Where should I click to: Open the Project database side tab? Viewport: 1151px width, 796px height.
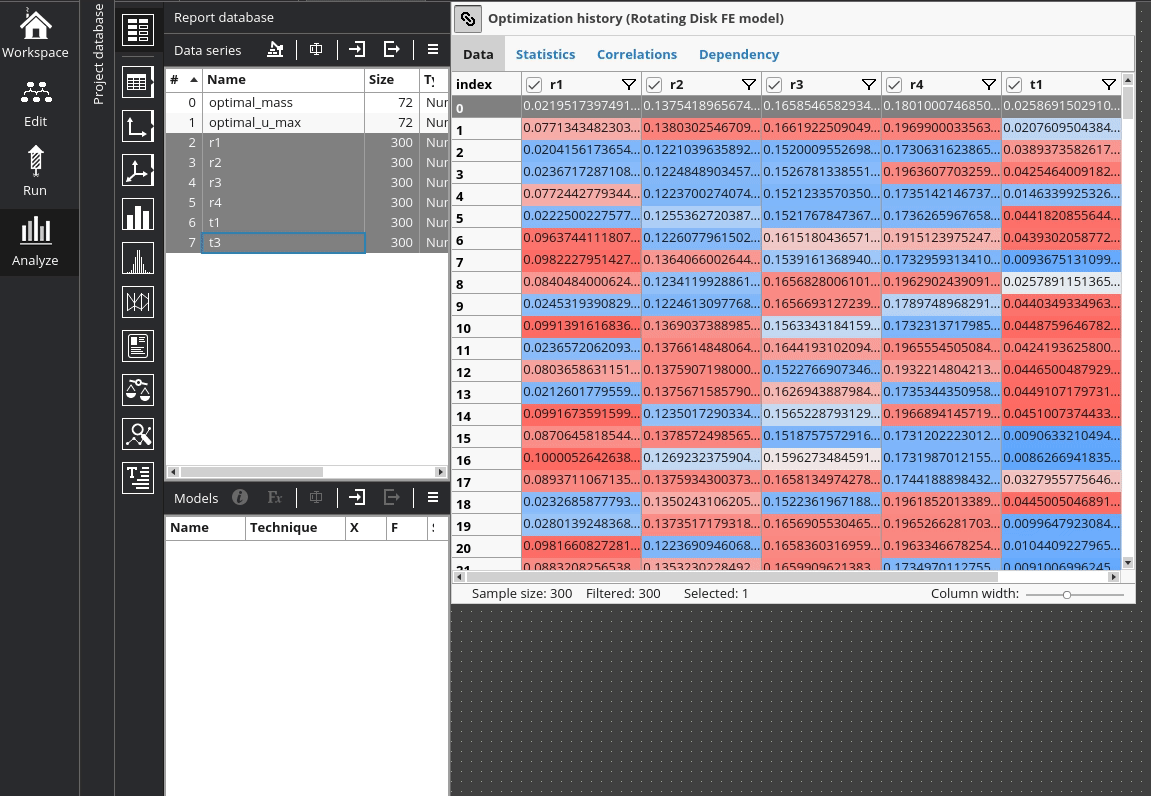click(98, 54)
